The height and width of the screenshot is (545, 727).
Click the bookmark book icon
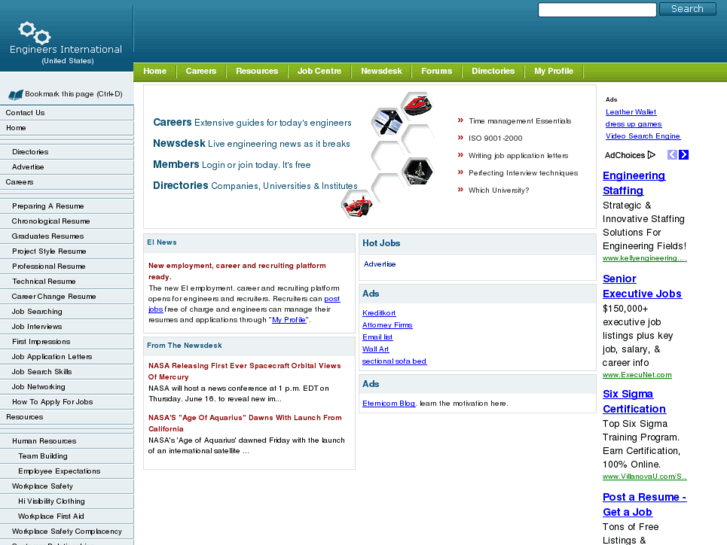(15, 95)
